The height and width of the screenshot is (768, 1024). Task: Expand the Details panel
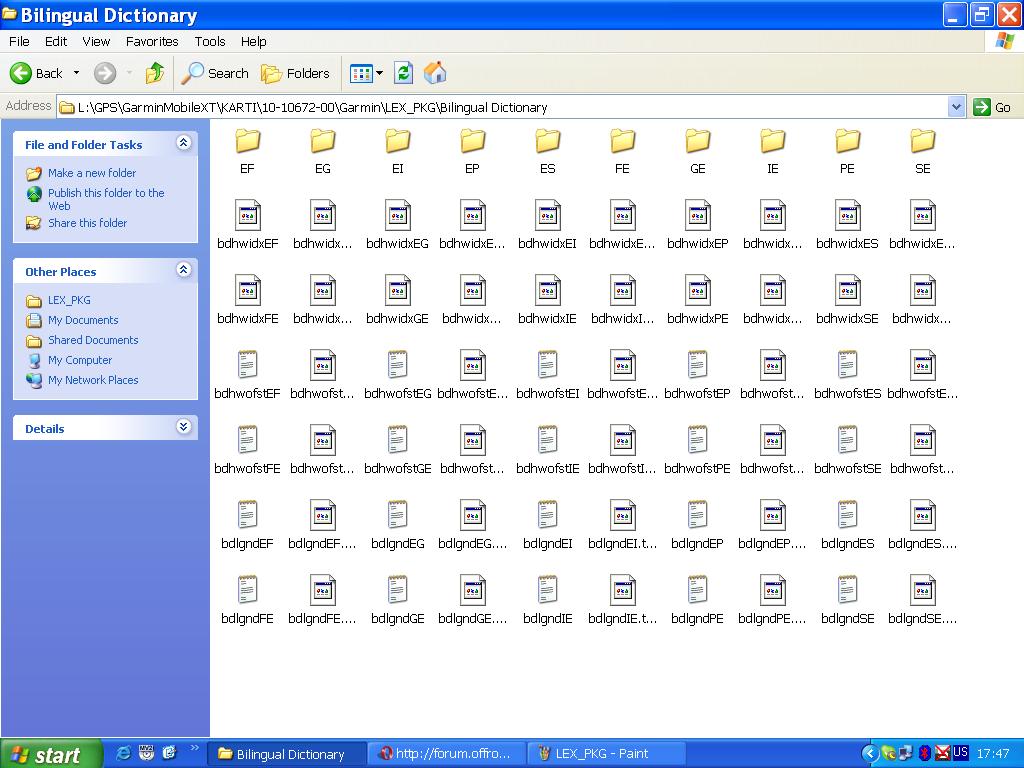coord(183,428)
